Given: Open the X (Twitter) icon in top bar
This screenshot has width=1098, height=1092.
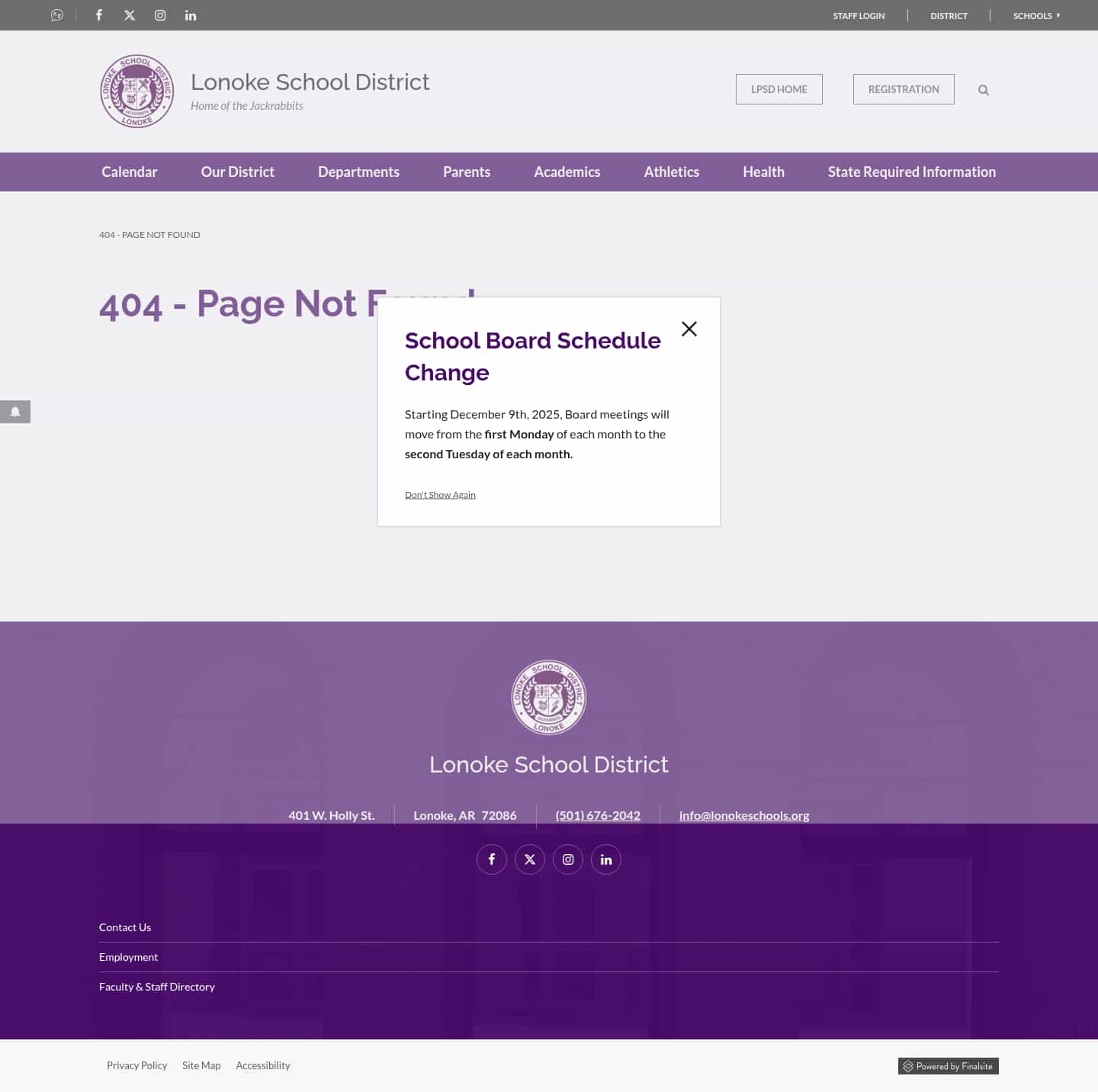Looking at the screenshot, I should [x=129, y=14].
